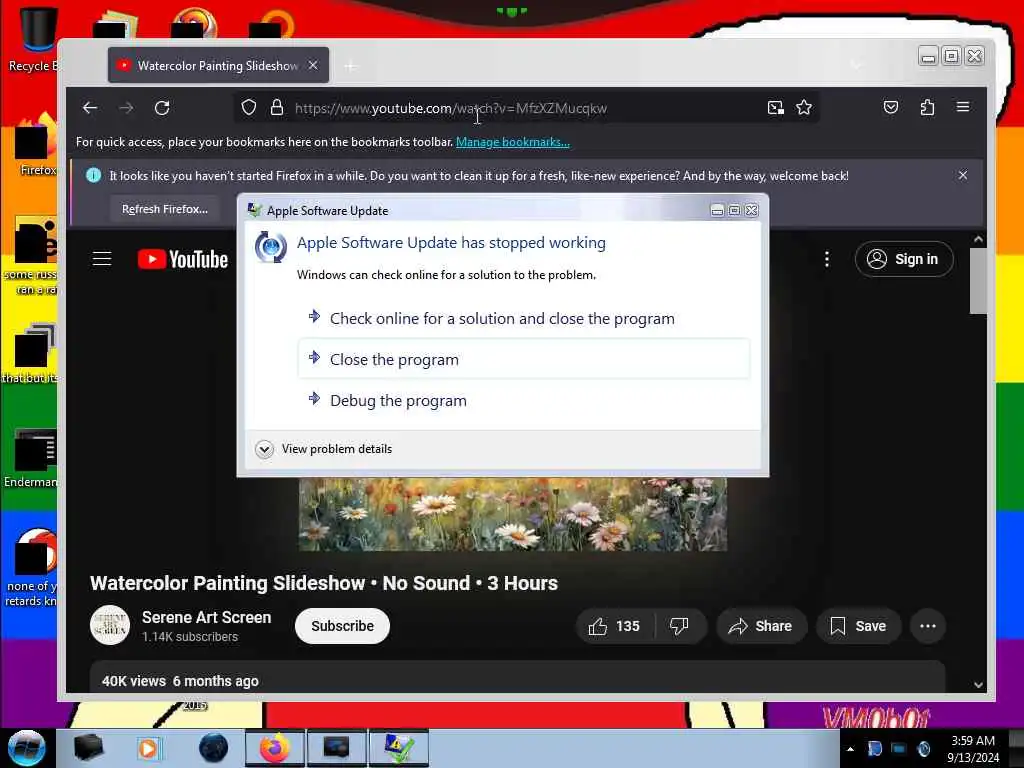Open new tab with the plus button
The width and height of the screenshot is (1024, 768).
tap(351, 66)
